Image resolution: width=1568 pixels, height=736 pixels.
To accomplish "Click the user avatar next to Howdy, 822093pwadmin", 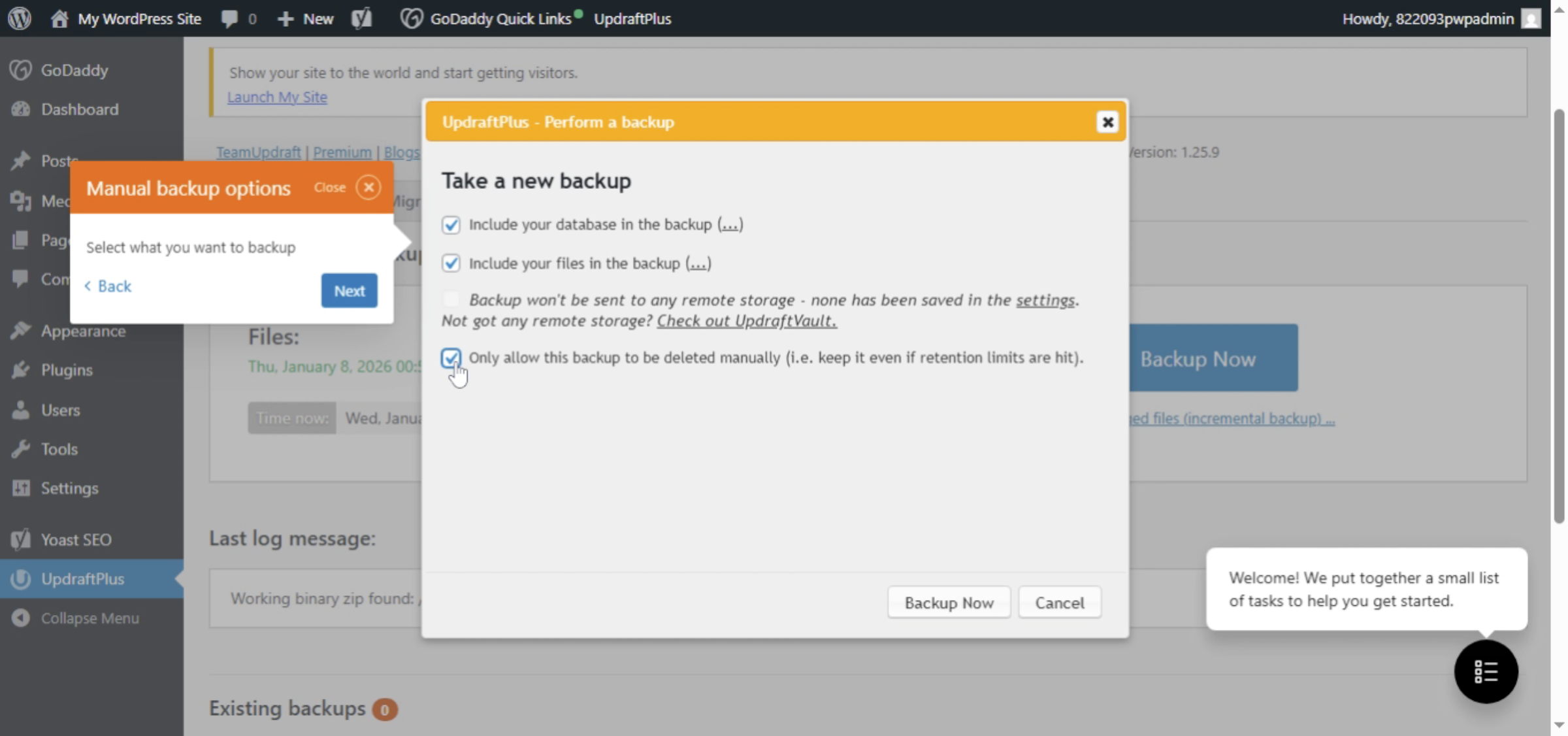I will [1531, 18].
